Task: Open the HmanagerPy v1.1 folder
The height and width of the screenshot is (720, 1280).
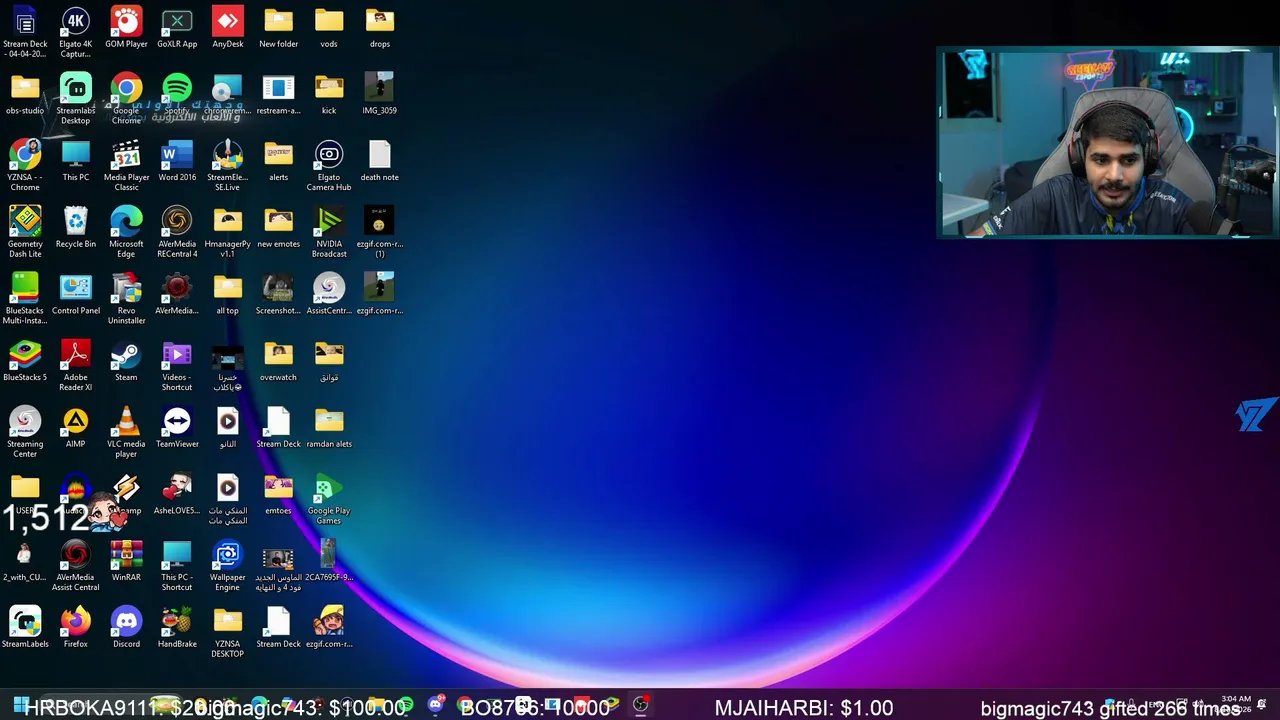Action: 227,232
